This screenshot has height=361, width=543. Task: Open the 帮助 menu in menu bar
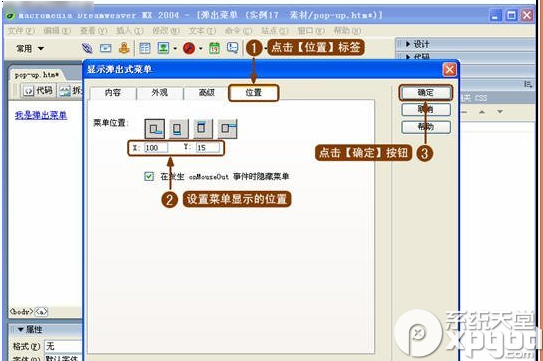tap(347, 31)
